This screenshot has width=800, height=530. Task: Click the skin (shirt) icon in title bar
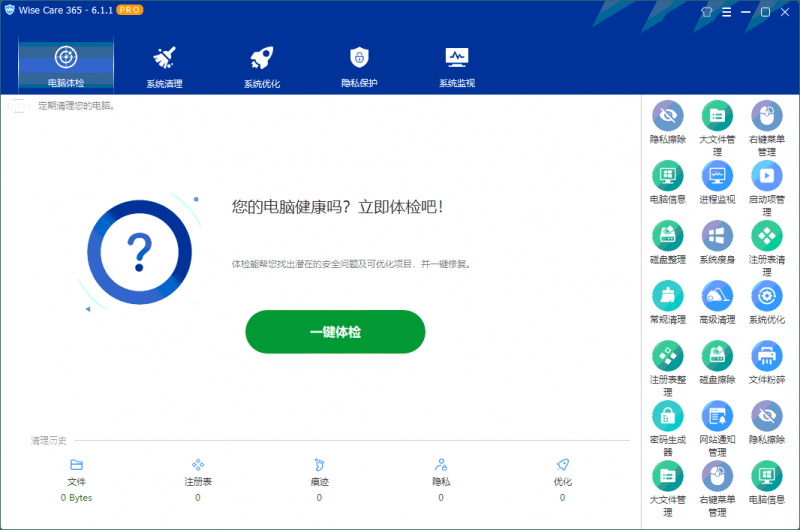[x=707, y=12]
